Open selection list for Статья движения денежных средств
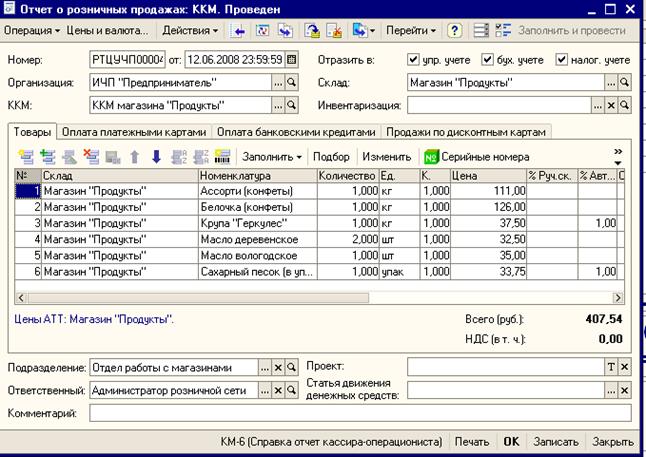Image resolution: width=646 pixels, height=457 pixels. (611, 390)
